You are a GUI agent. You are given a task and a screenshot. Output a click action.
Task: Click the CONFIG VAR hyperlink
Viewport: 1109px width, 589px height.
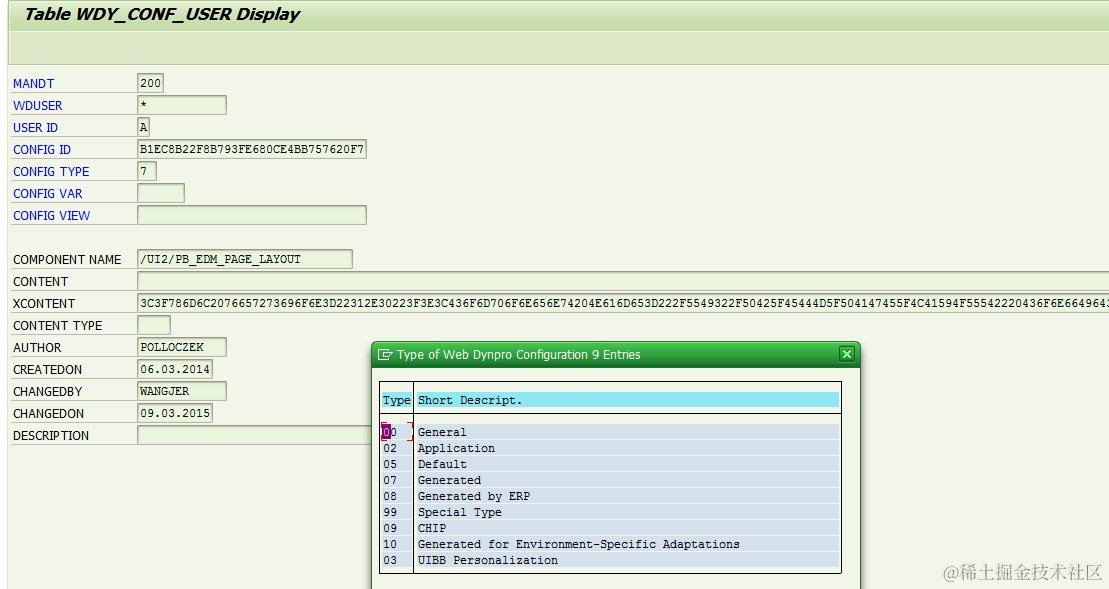46,193
